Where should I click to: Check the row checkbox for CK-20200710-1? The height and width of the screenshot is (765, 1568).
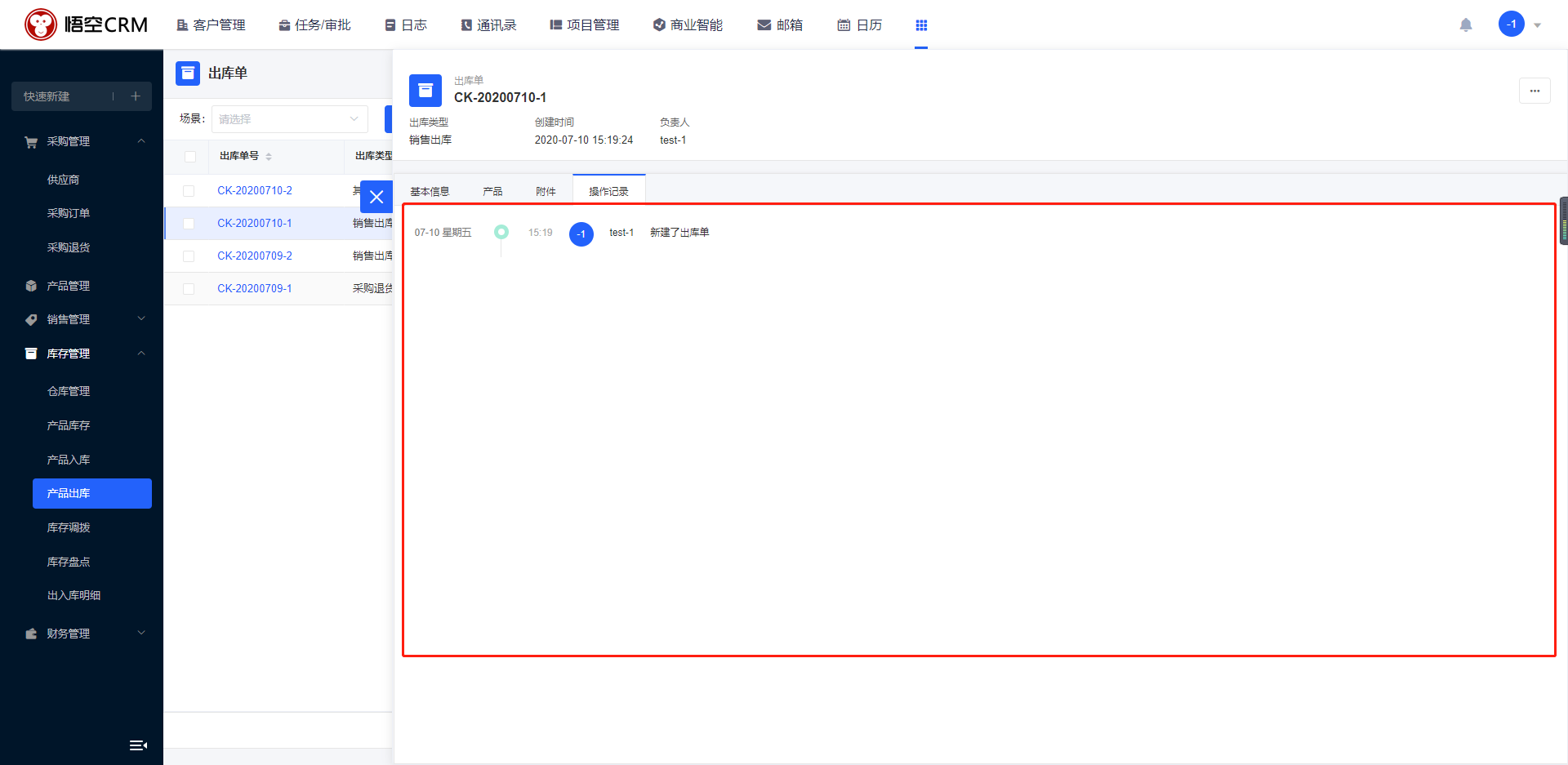point(189,224)
